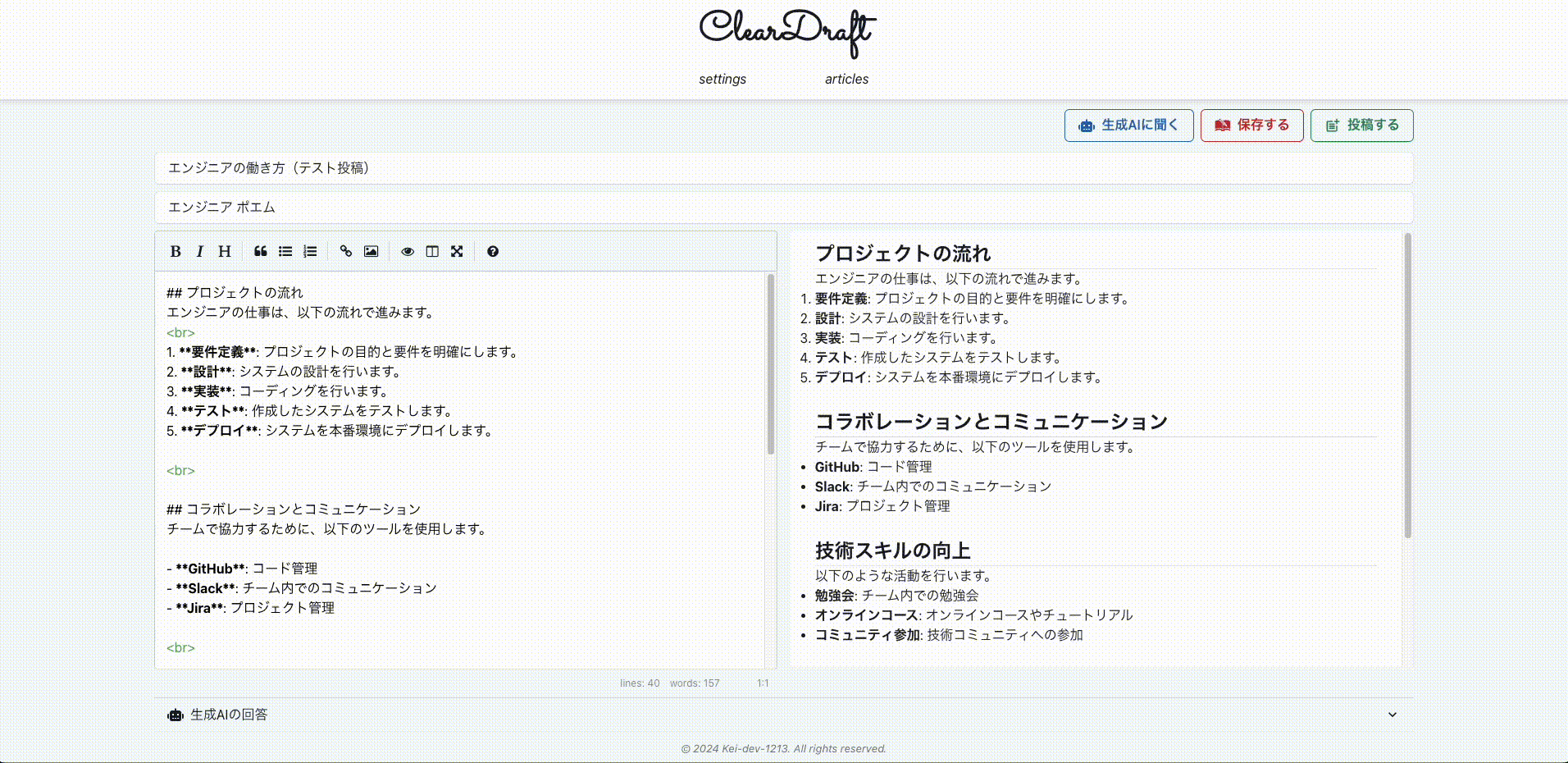Click the ClearDraft logo
The width and height of the screenshot is (1568, 763).
pos(787,34)
